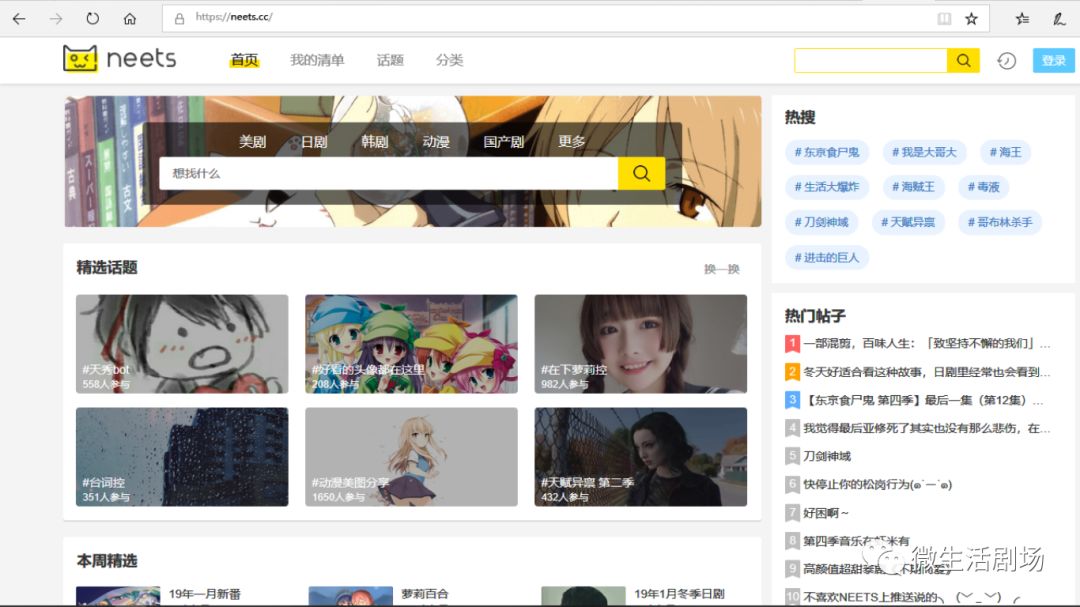The width and height of the screenshot is (1080, 607).
Task: Click hot search tag 海贼王
Action: 913,187
